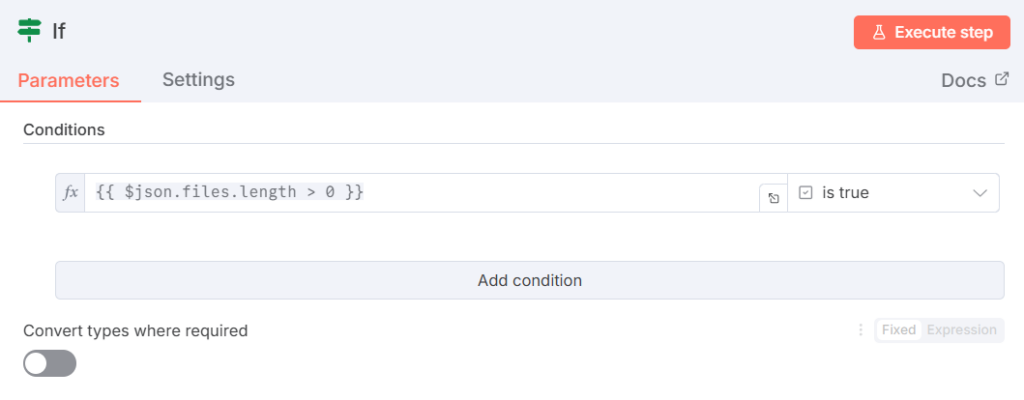1024x400 pixels.
Task: Click the fx expression icon
Action: [70, 193]
